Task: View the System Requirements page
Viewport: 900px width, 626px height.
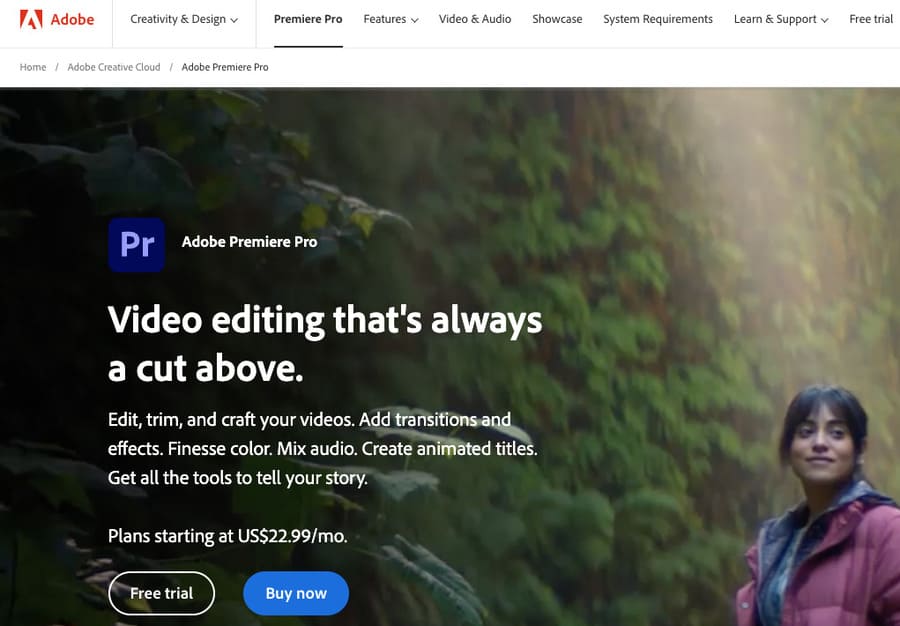Action: 657,18
